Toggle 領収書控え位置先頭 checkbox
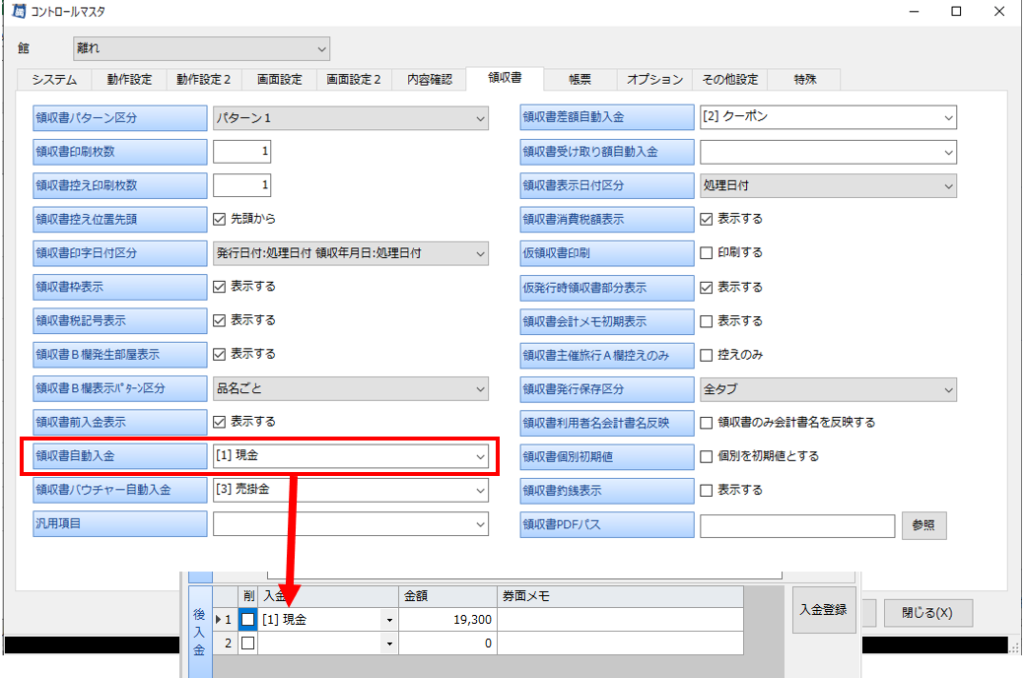 tap(220, 220)
